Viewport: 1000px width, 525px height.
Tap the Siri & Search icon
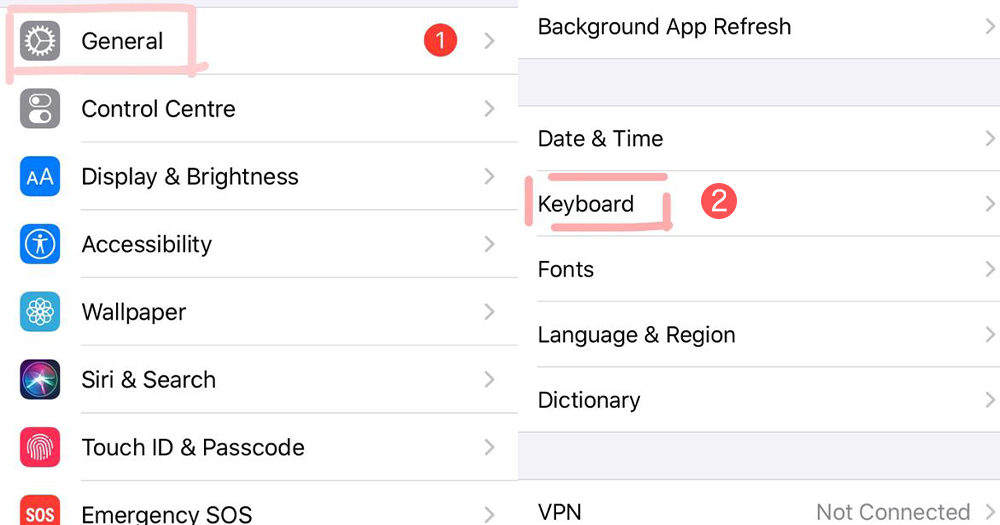coord(40,380)
